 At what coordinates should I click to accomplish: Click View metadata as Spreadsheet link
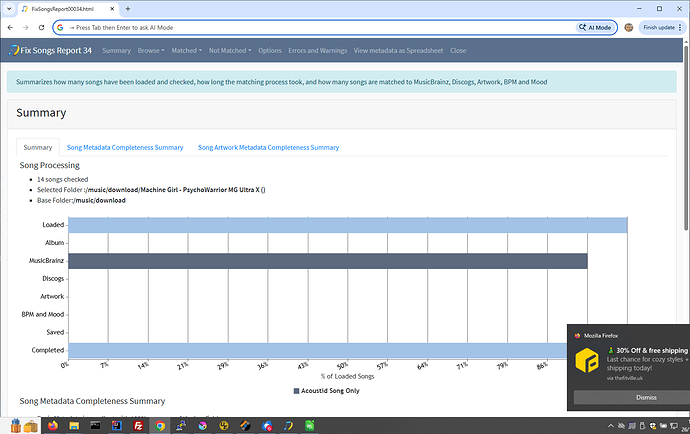coord(398,50)
